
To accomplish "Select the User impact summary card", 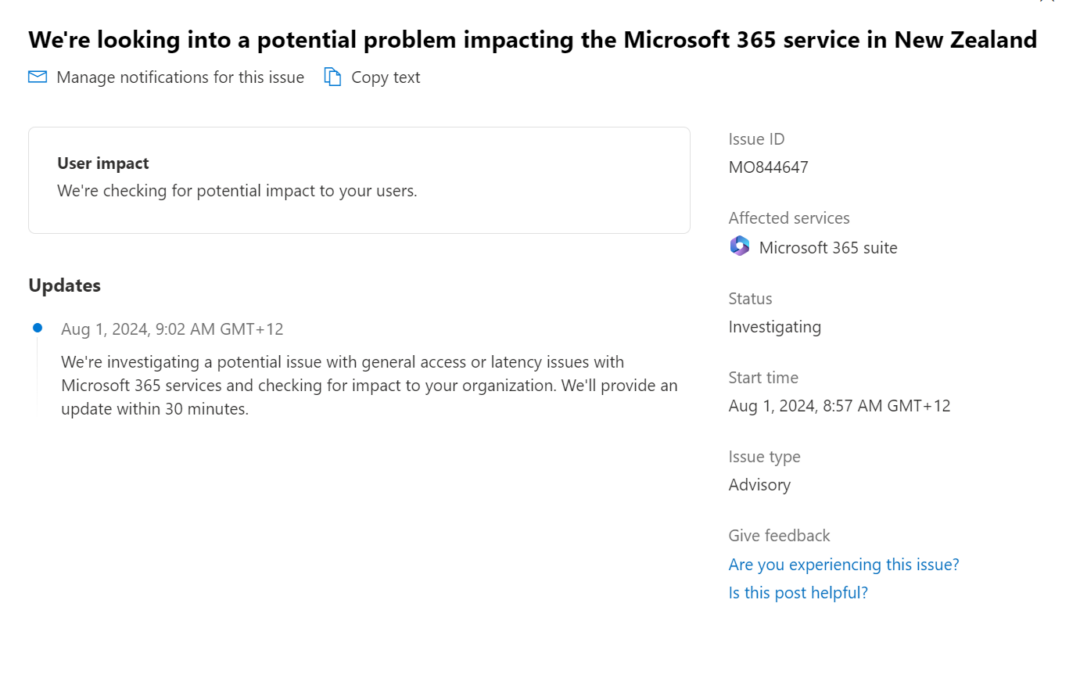I will 359,180.
